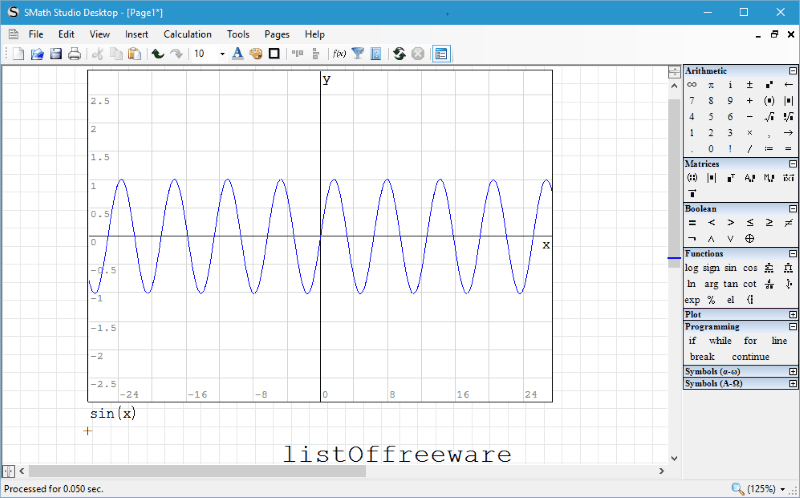Save the worksheet with the floppy icon

click(56, 54)
